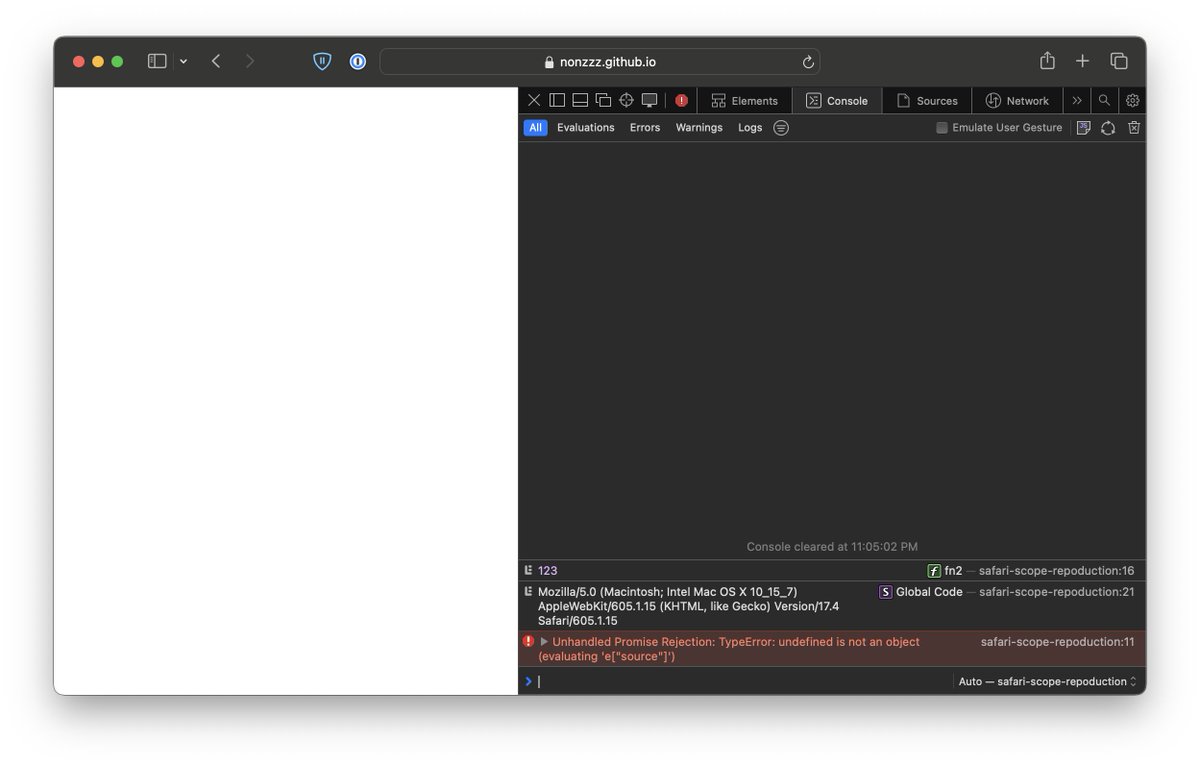
Task: Go back to previous page
Action: point(216,61)
